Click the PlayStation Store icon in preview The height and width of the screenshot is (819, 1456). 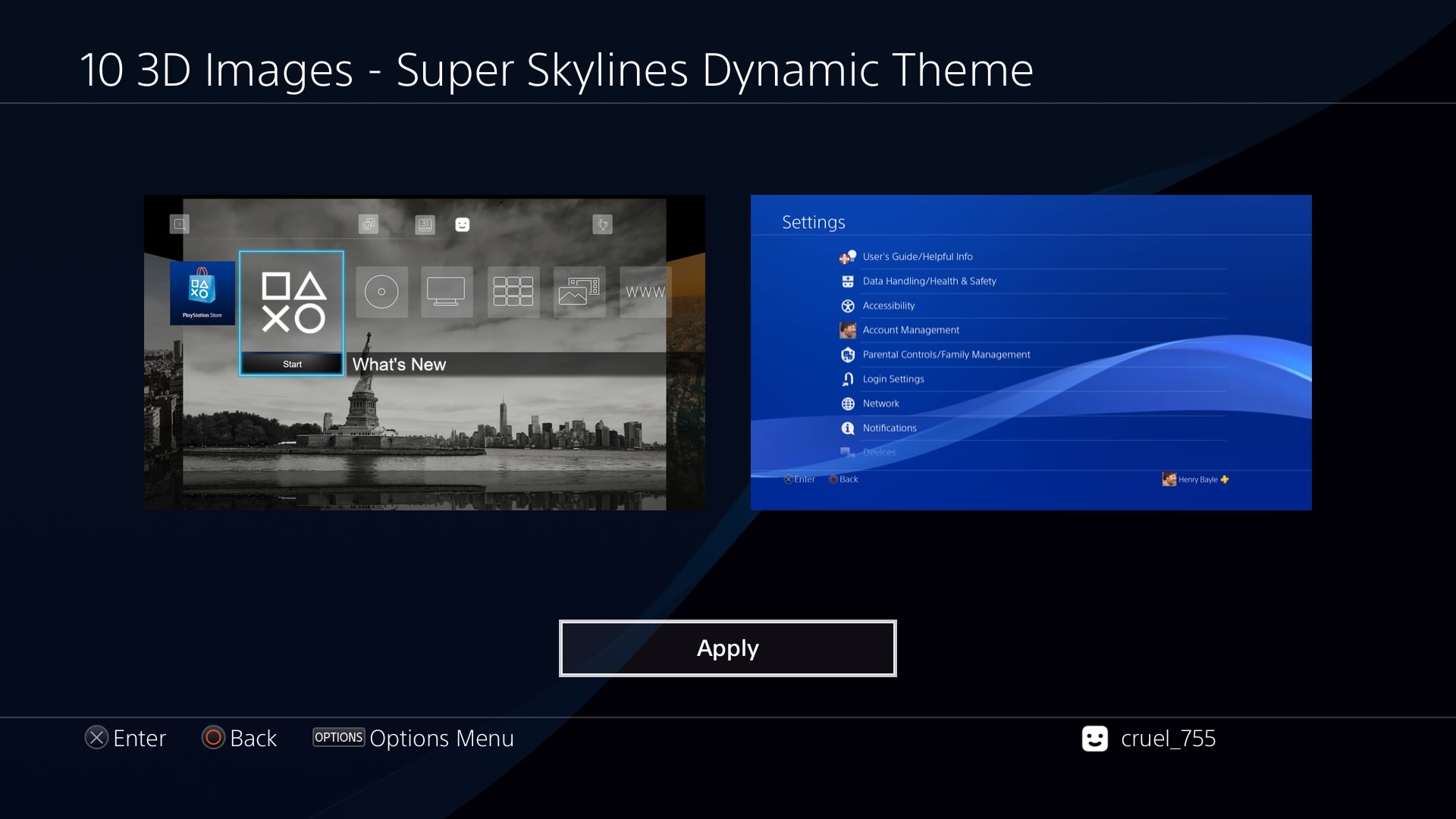[x=202, y=292]
